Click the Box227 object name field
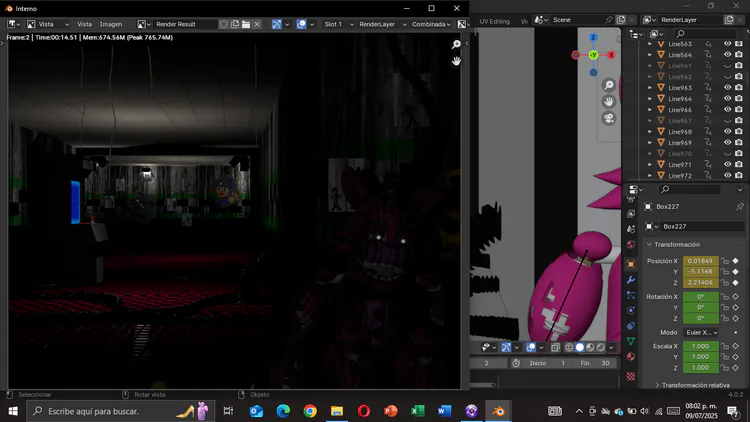Image resolution: width=750 pixels, height=422 pixels. [x=702, y=226]
